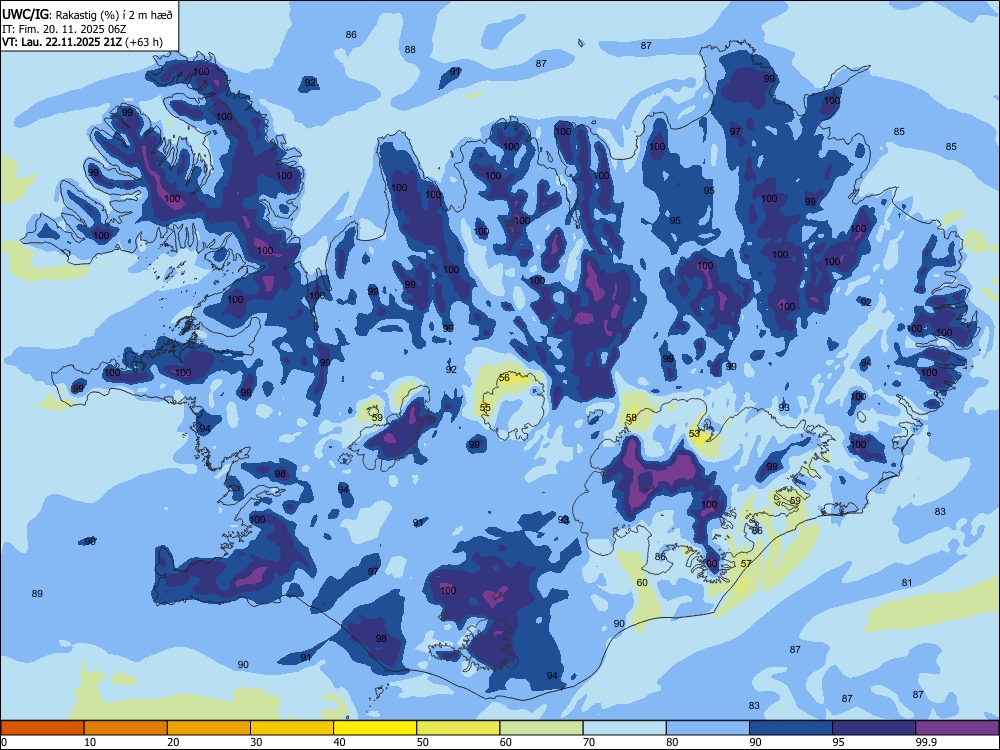The height and width of the screenshot is (750, 1000).
Task: Pick the 20–30 amber legend swatch
Action: [209, 728]
